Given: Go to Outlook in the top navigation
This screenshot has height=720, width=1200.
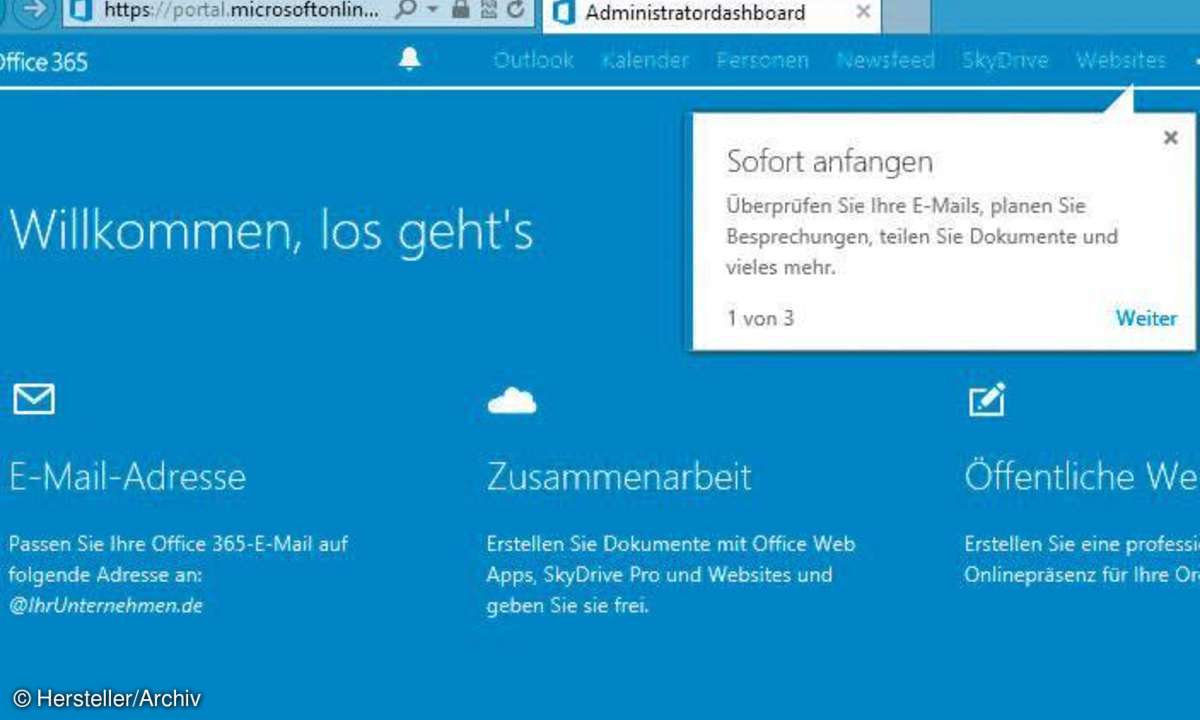Looking at the screenshot, I should (533, 60).
